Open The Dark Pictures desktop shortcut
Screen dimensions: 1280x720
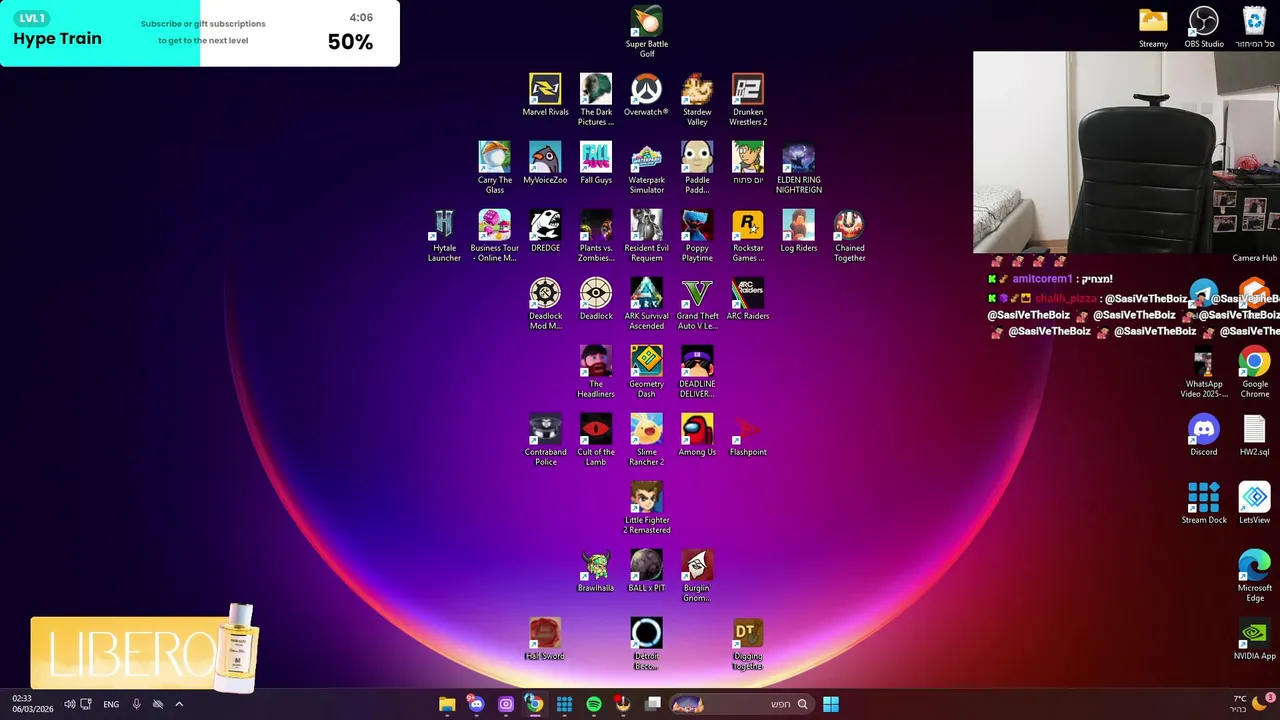point(596,99)
